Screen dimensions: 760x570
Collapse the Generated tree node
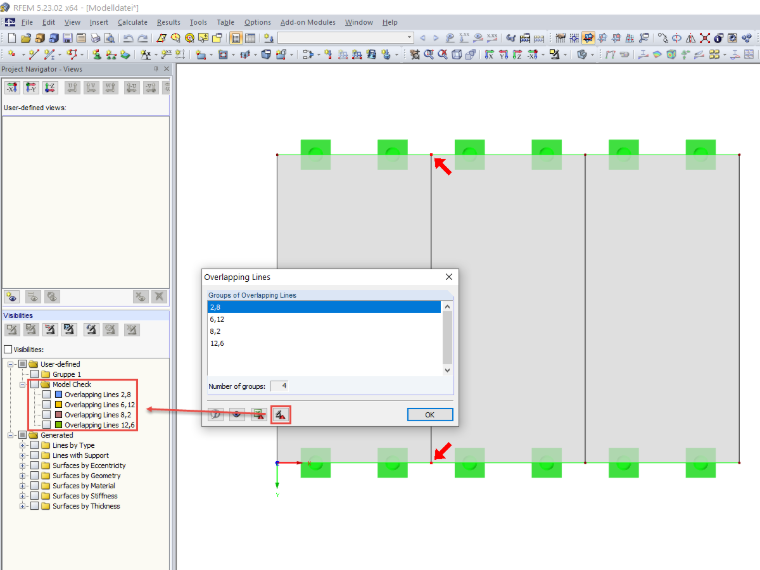[10, 435]
